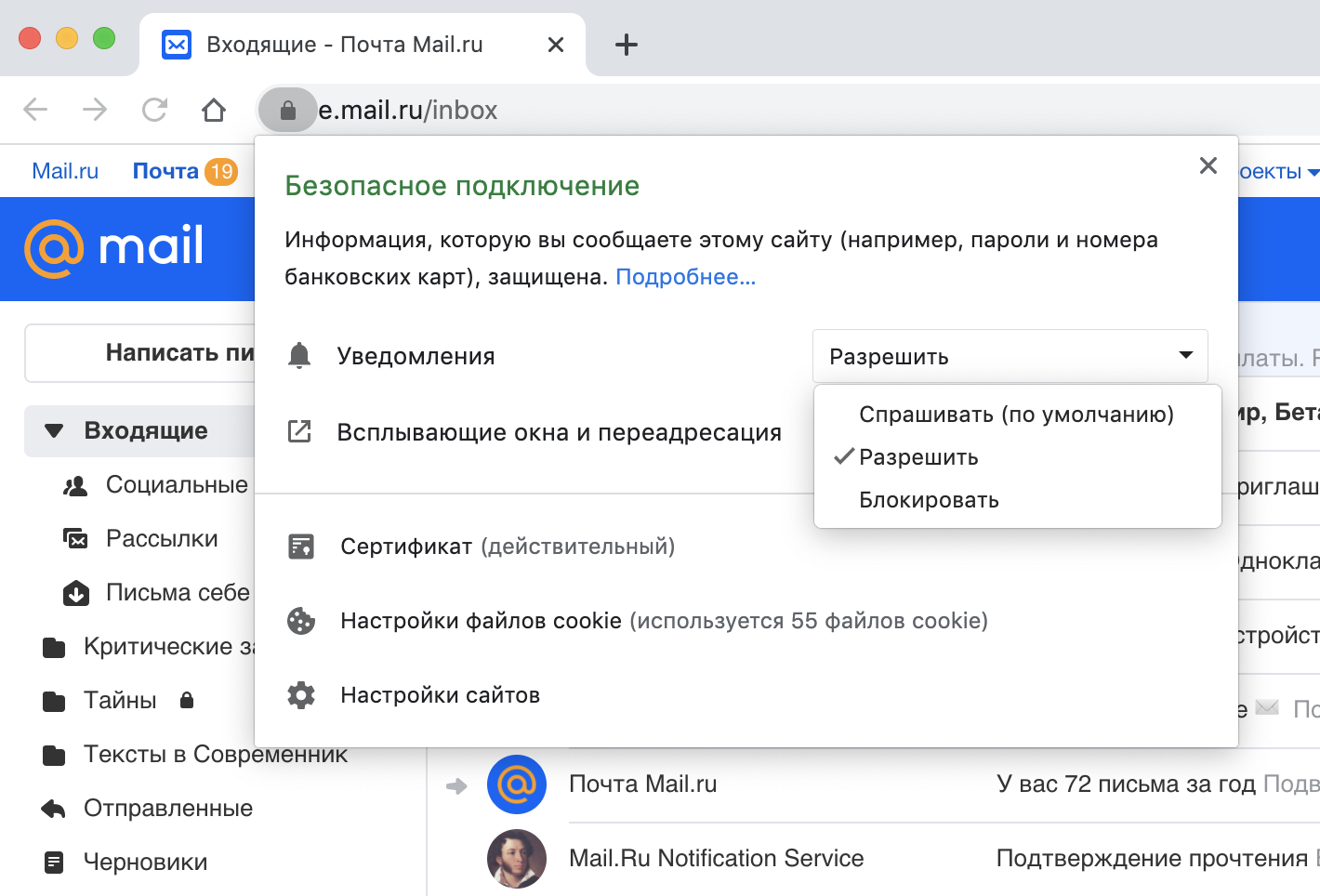Viewport: 1320px width, 896px height.
Task: Click the forwarded arrow beside Почта Mail.ru email
Action: click(456, 786)
